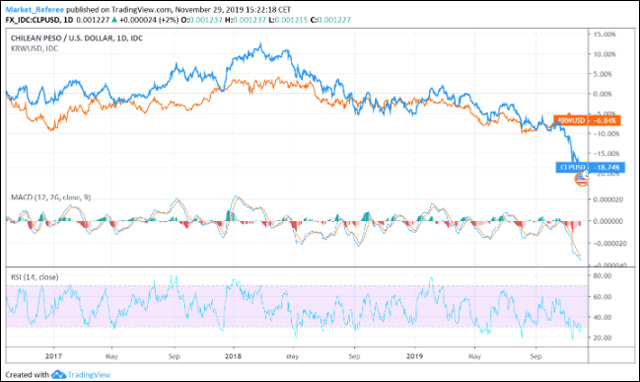This screenshot has height=382, width=640.
Task: Click the H:0.001237 high value
Action: (x=245, y=20)
